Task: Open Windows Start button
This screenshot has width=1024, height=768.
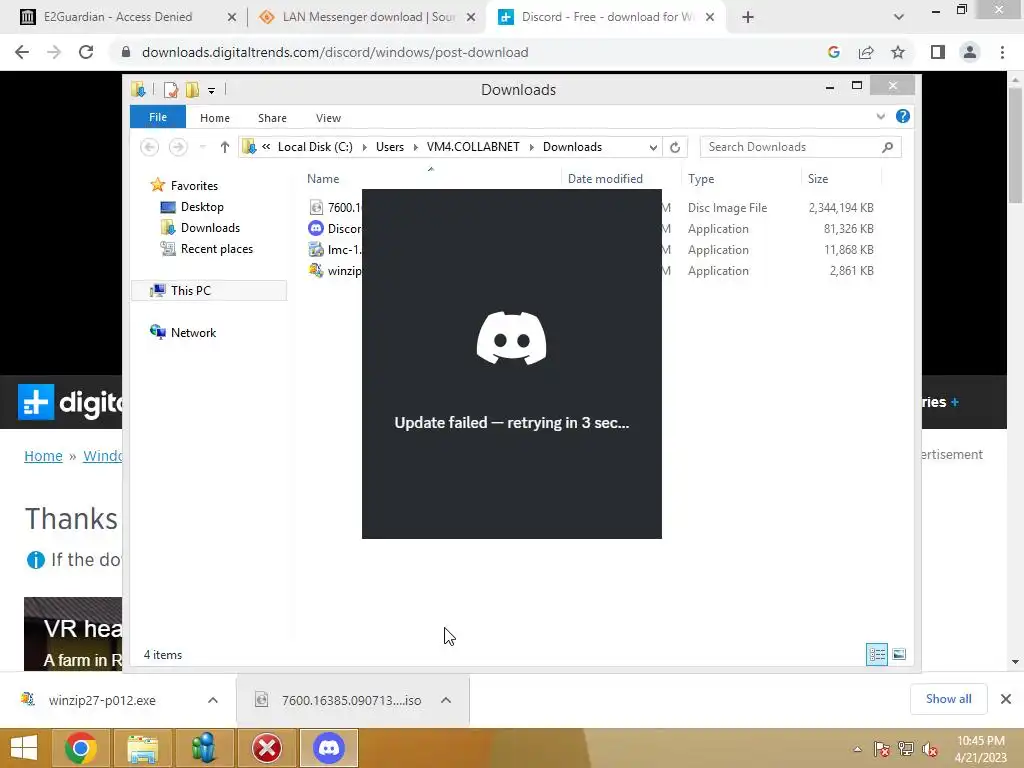Action: [24, 748]
